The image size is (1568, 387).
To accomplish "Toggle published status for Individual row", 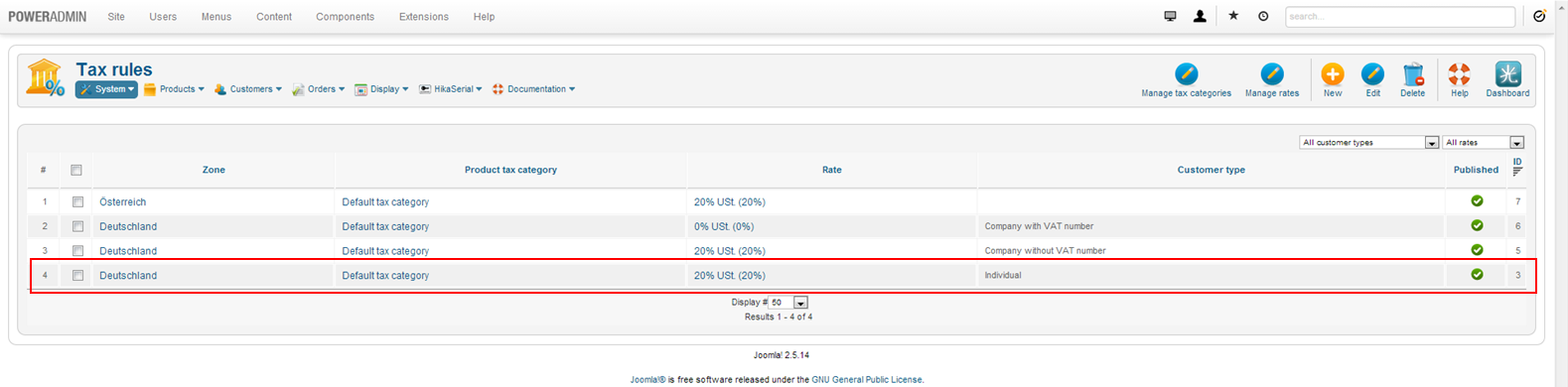I will point(1477,274).
